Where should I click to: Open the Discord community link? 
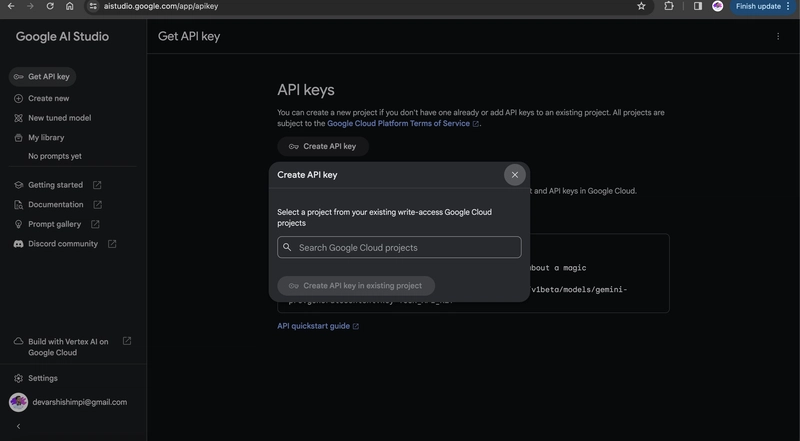(62, 244)
